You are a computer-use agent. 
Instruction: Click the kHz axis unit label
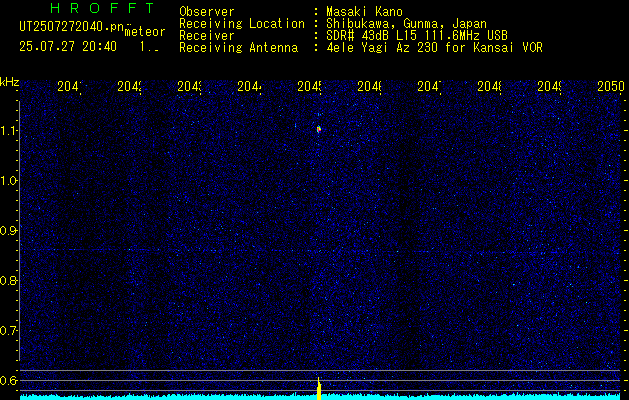pos(9,83)
